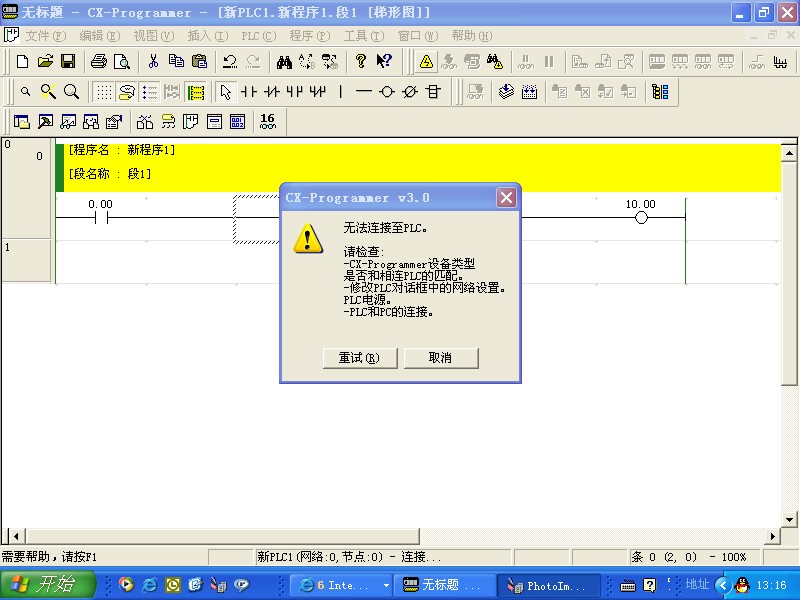Undo the last action

tap(230, 62)
